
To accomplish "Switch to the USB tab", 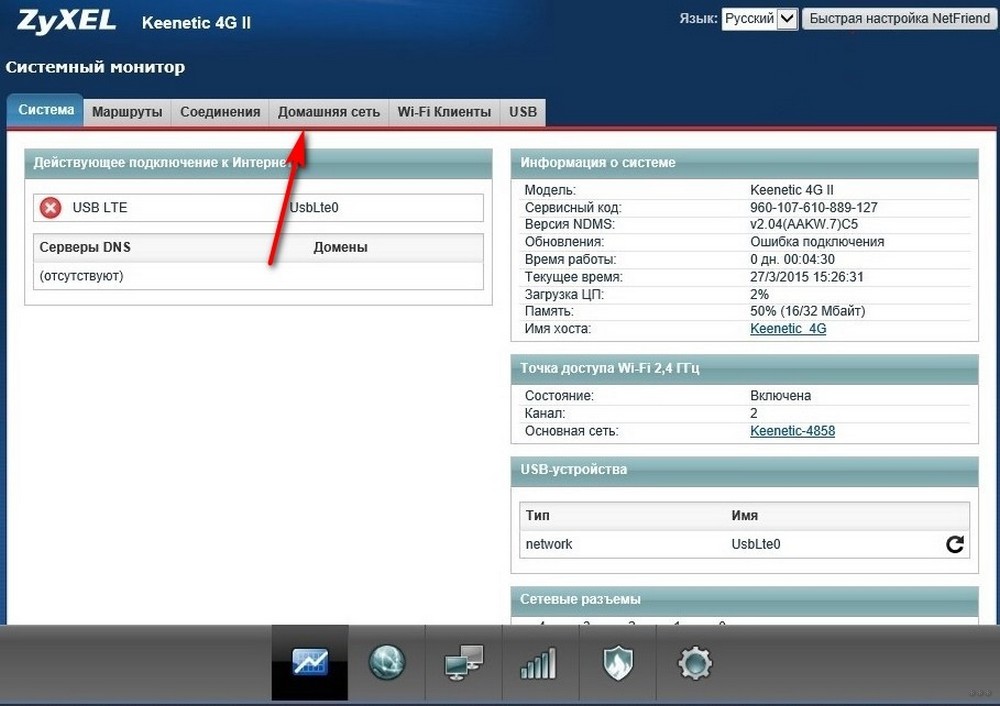I will 523,112.
